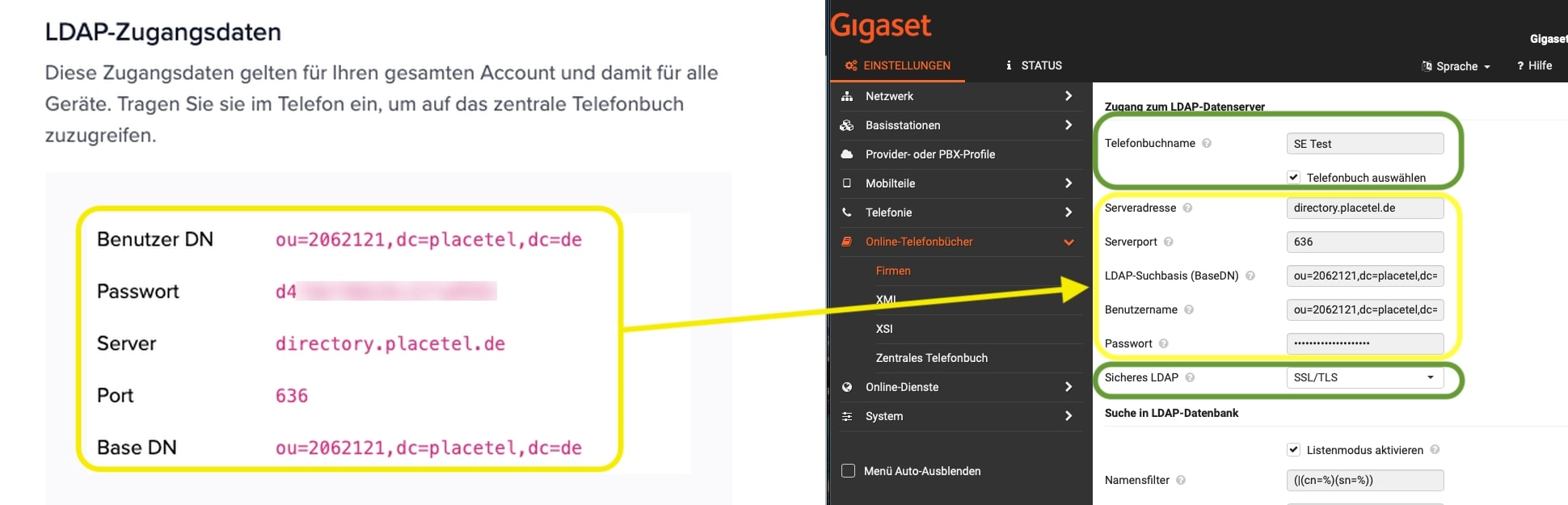The image size is (1568, 505).
Task: Expand the Basisstationen menu chevron
Action: [x=1069, y=125]
